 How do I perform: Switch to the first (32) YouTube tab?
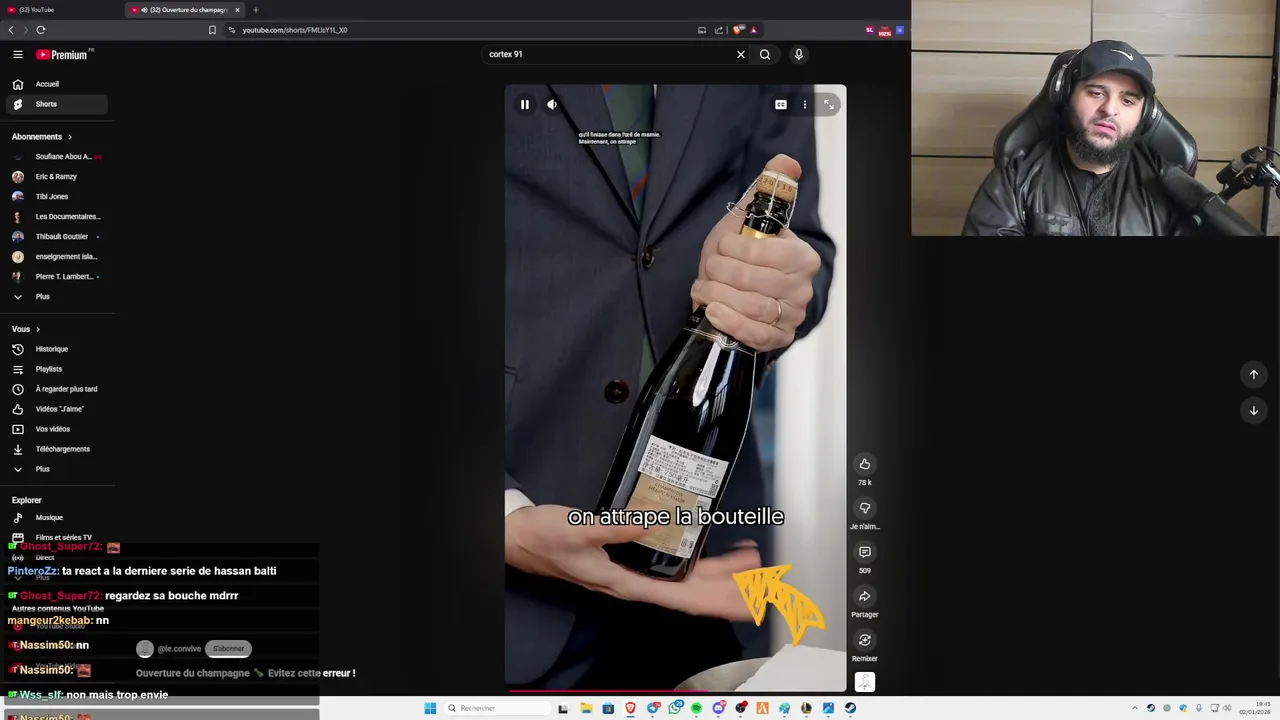click(60, 10)
